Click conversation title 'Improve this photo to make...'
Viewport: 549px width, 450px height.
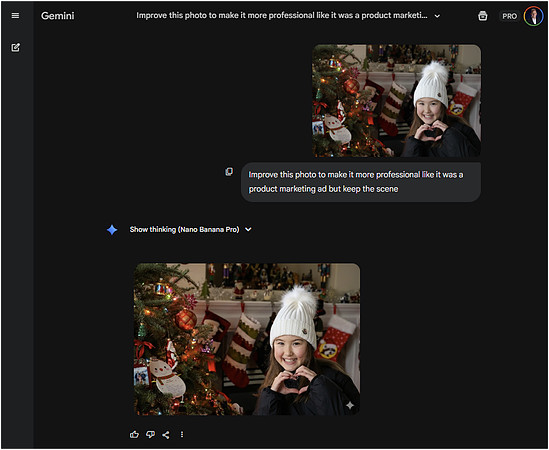point(282,15)
